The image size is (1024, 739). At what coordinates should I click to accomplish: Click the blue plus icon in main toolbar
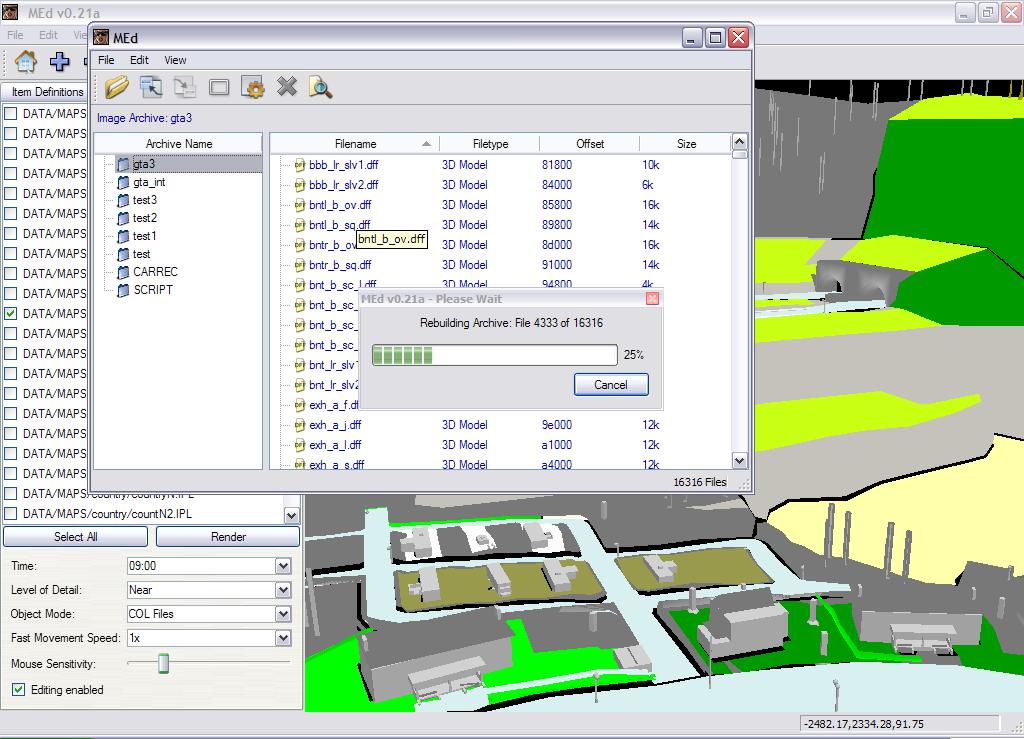click(x=59, y=61)
